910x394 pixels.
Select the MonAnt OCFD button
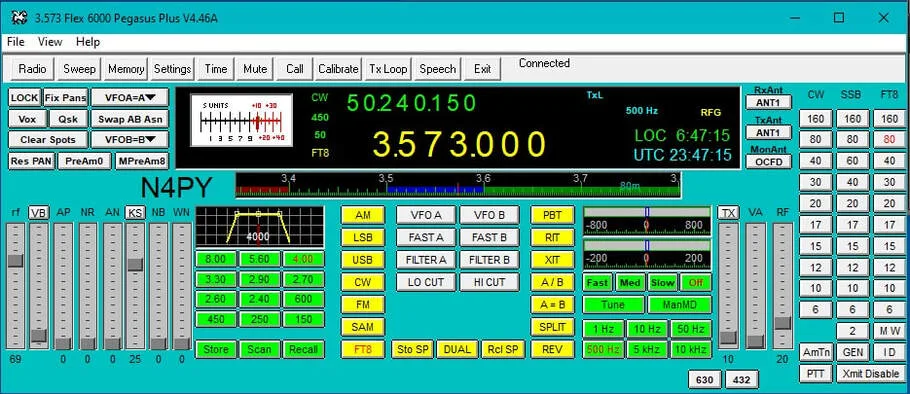click(768, 161)
